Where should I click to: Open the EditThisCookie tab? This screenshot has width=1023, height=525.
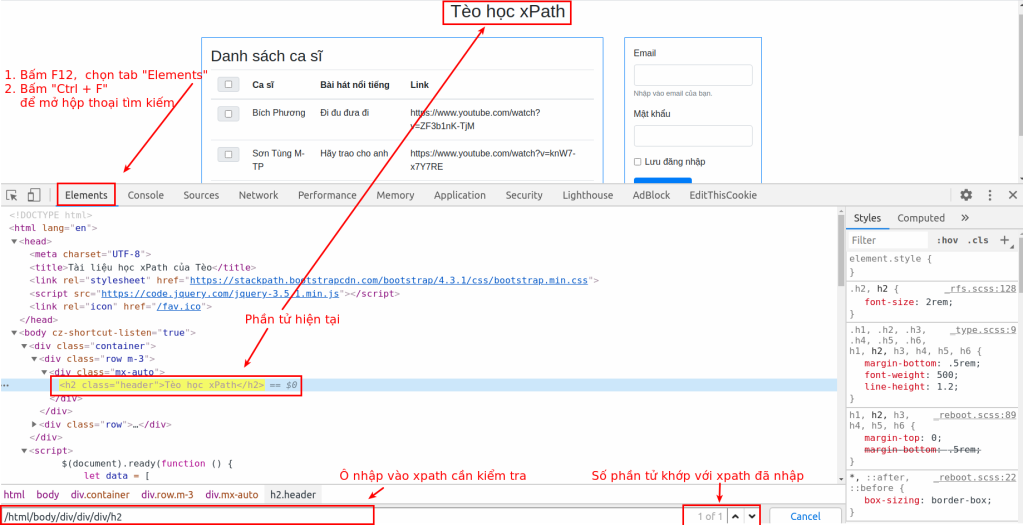click(x=723, y=195)
